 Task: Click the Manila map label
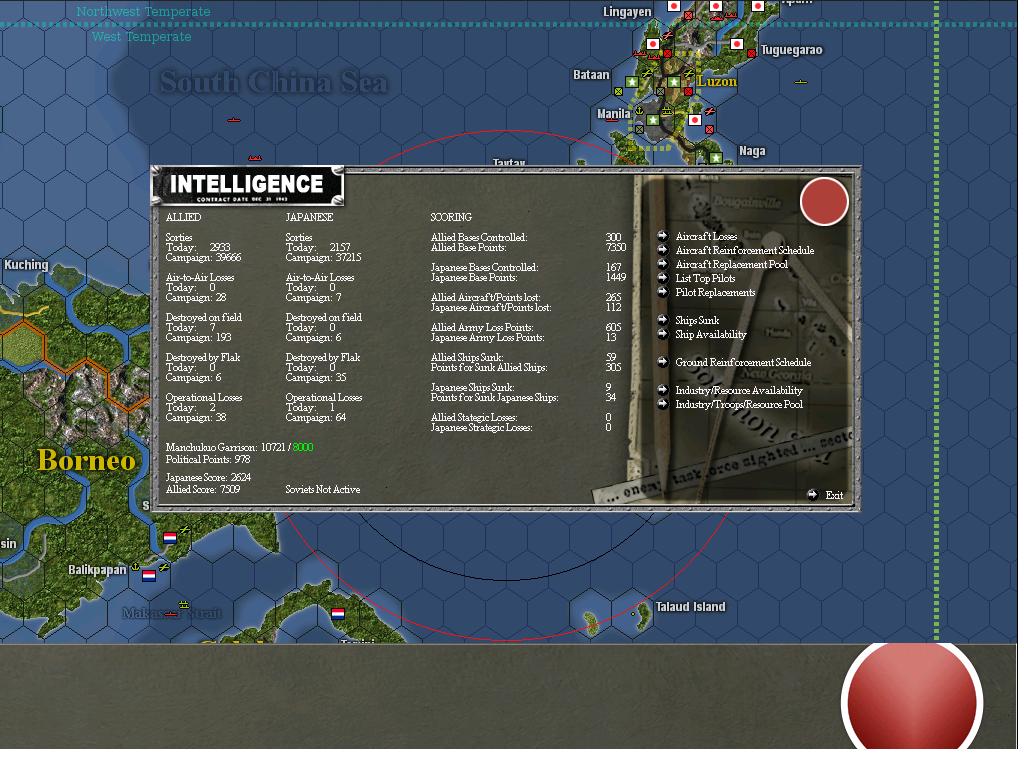[x=614, y=114]
